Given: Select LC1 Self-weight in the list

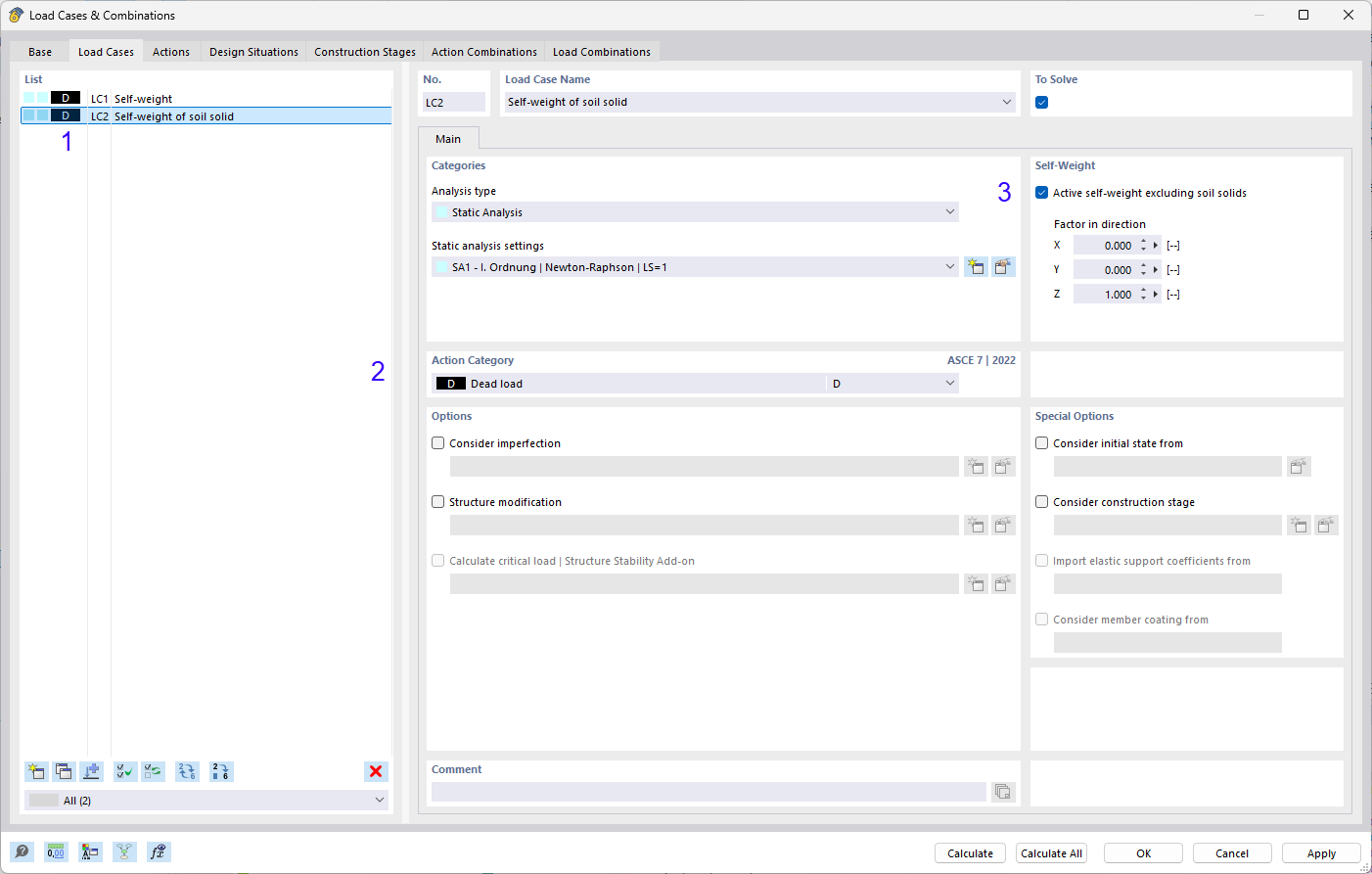Looking at the screenshot, I should (206, 99).
